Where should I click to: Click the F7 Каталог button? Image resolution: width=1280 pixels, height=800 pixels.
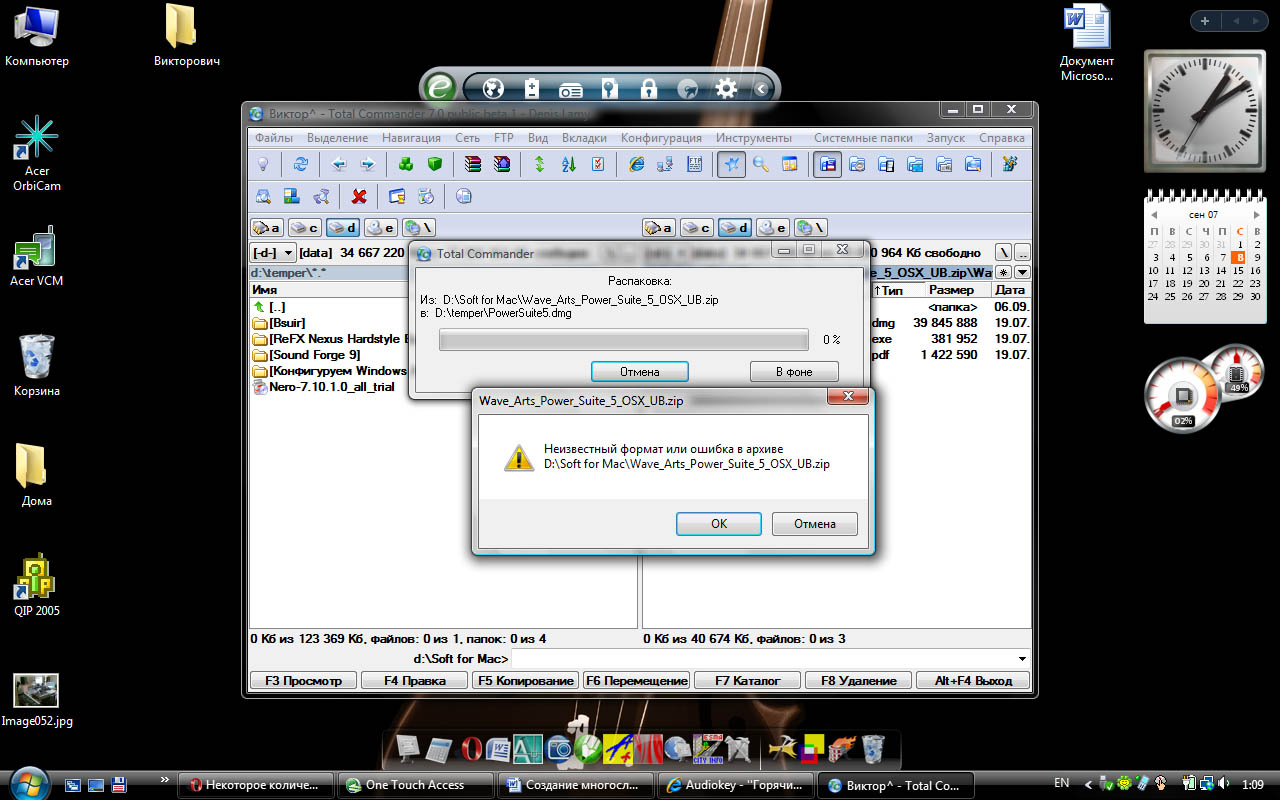[x=748, y=681]
